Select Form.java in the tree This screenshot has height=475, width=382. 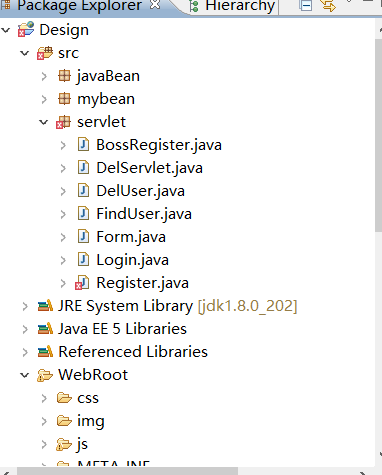(131, 237)
